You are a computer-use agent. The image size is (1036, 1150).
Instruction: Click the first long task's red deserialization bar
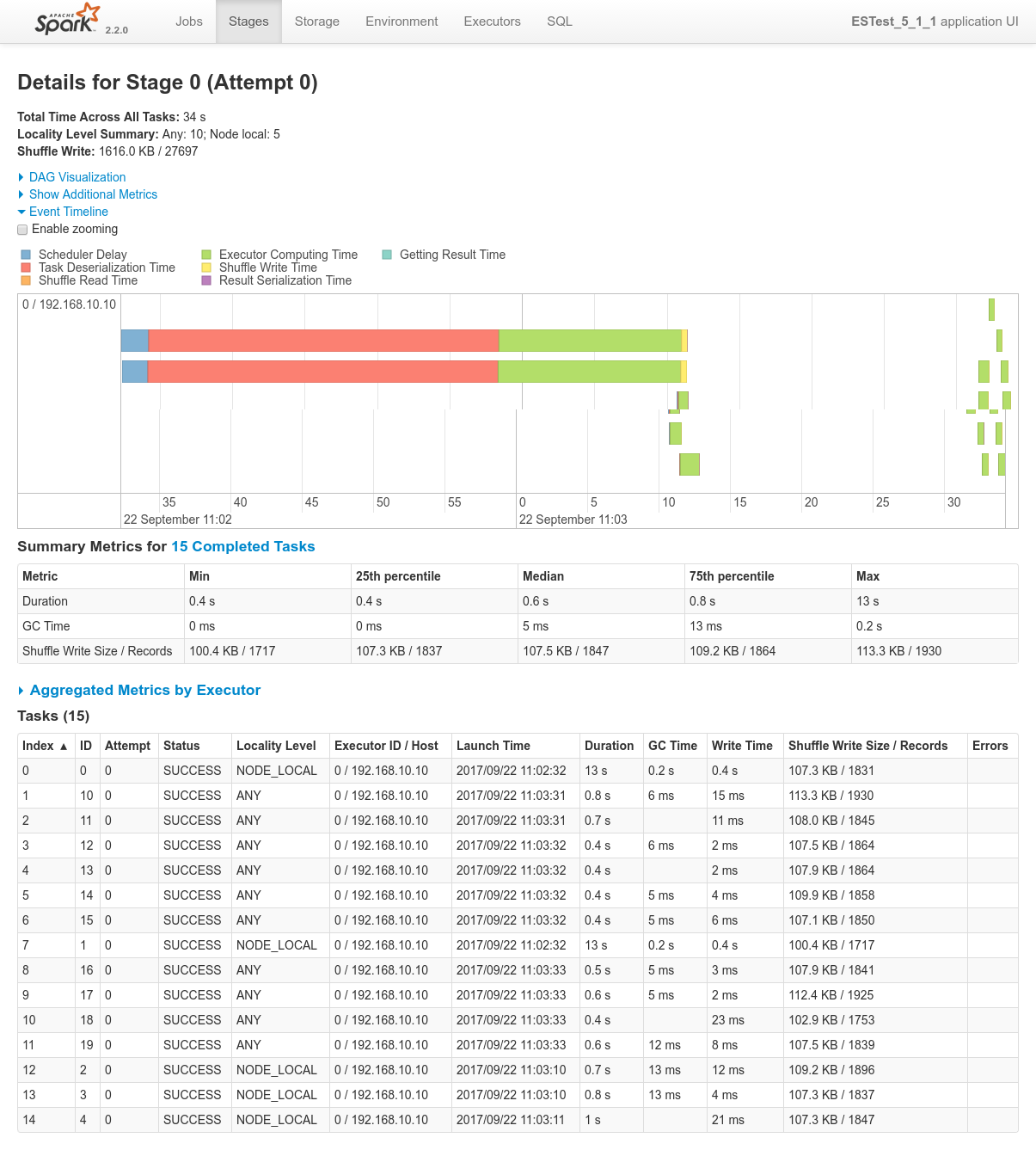pos(324,341)
